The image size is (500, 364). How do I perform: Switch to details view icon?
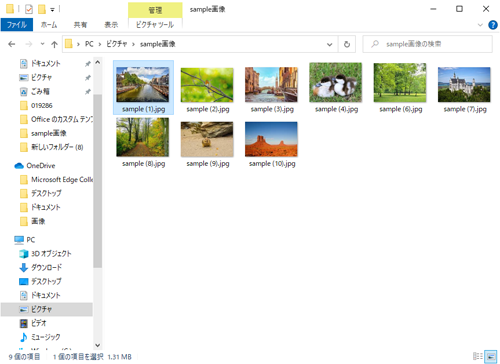coord(478,356)
